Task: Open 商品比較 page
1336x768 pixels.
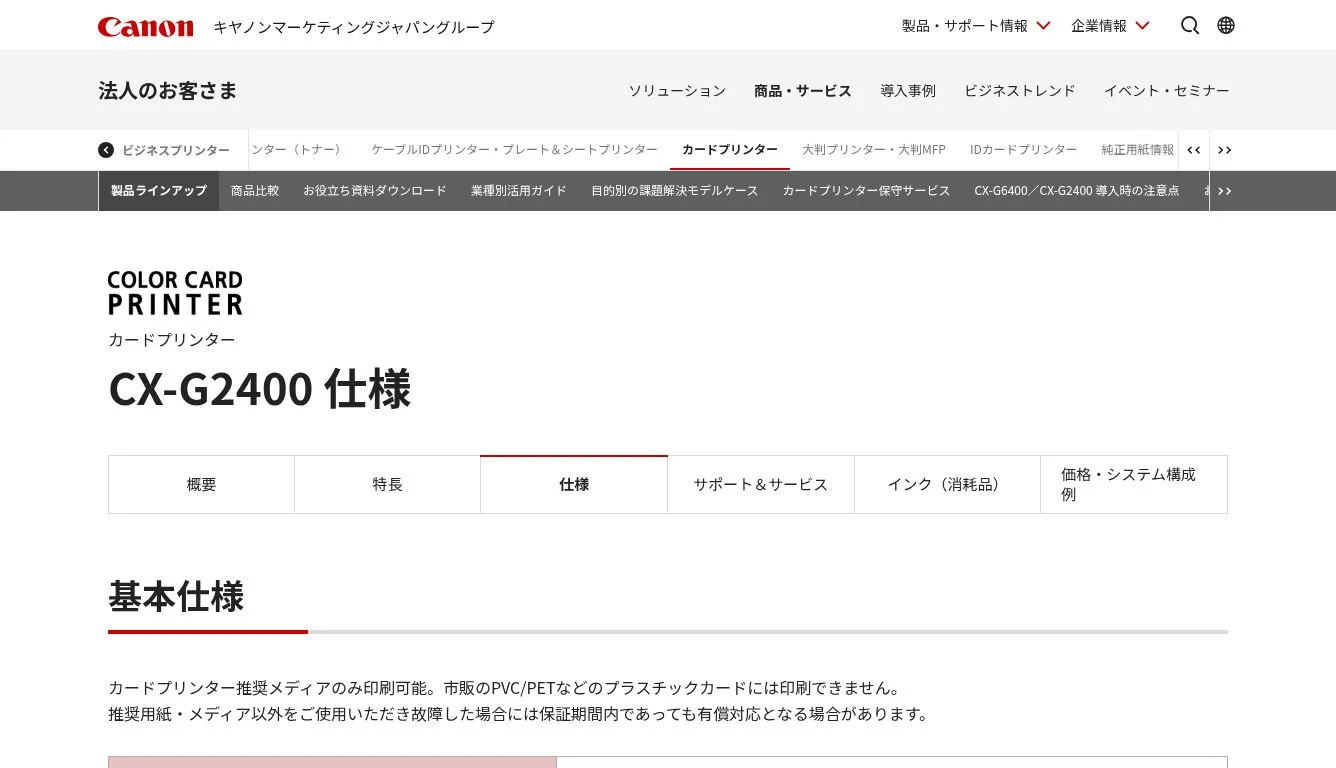Action: (255, 191)
